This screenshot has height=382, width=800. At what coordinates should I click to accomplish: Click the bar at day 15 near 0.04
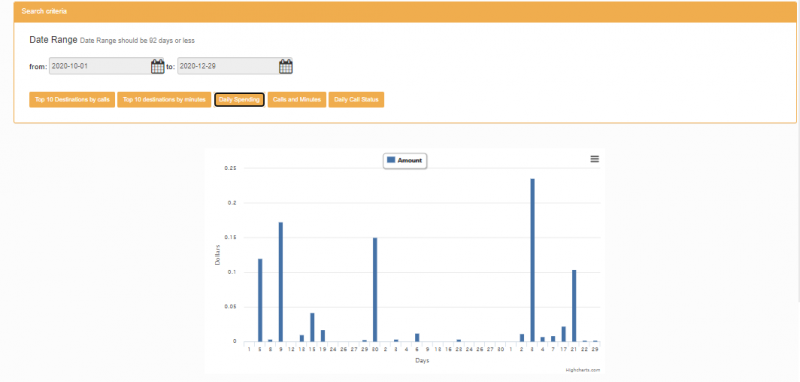(x=312, y=327)
